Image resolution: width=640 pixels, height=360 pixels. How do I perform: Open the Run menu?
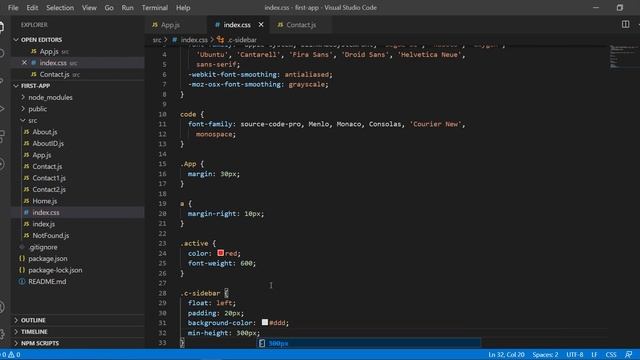tap(127, 8)
